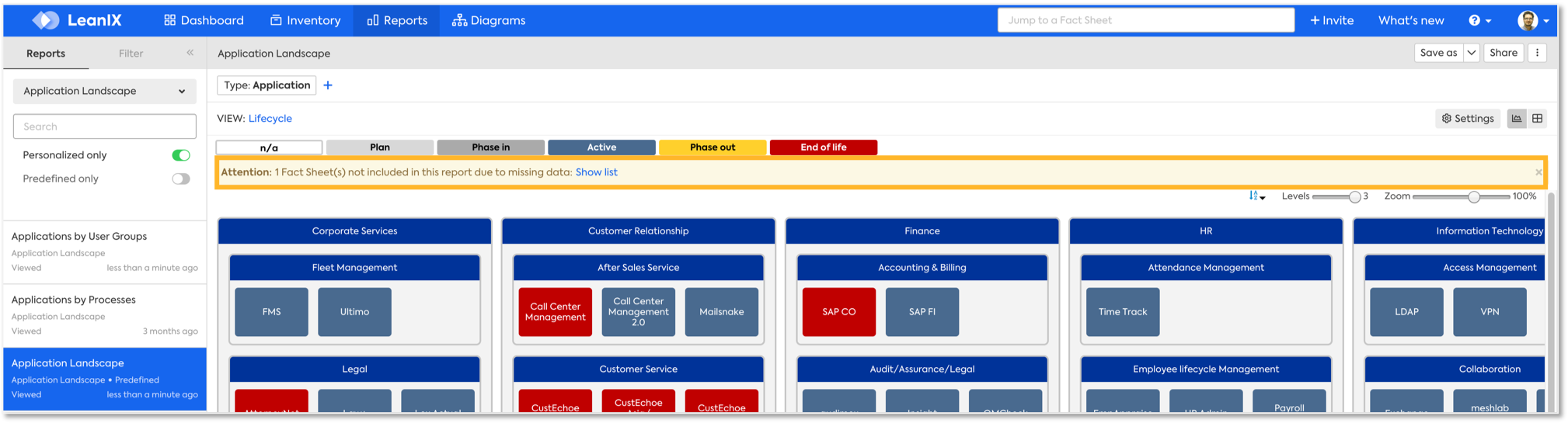Click the Jump to a Fact Sheet field
1568x423 pixels.
pyautogui.click(x=1145, y=20)
